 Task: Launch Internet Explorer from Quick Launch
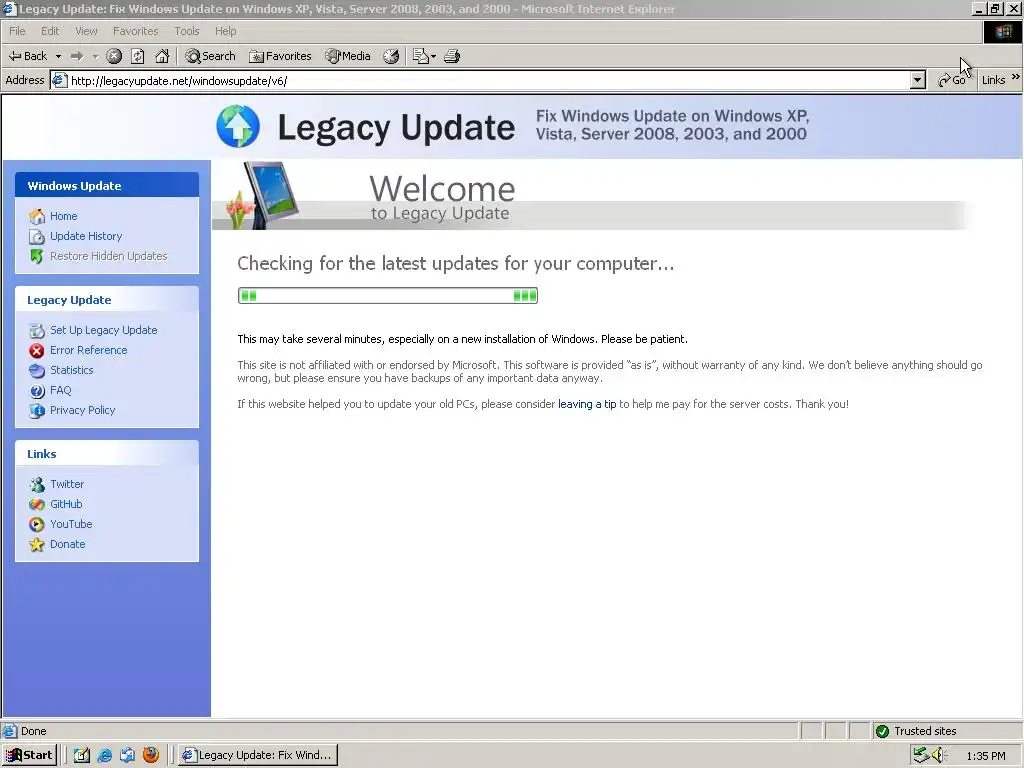point(104,755)
